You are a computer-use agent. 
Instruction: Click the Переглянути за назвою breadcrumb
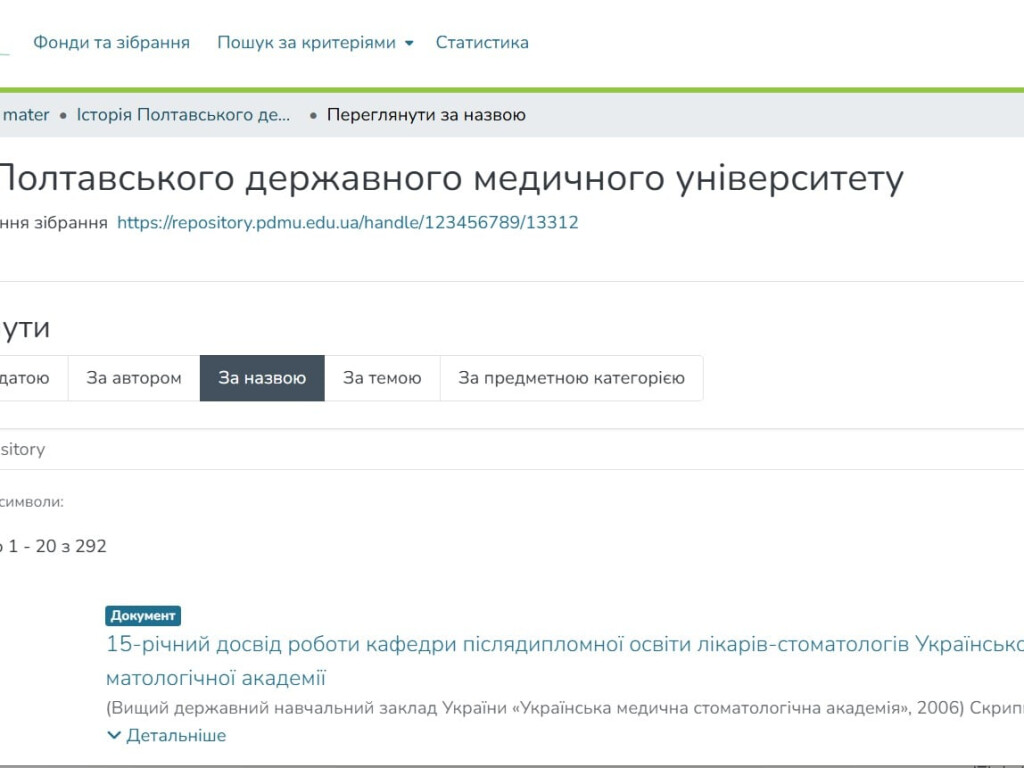[426, 115]
